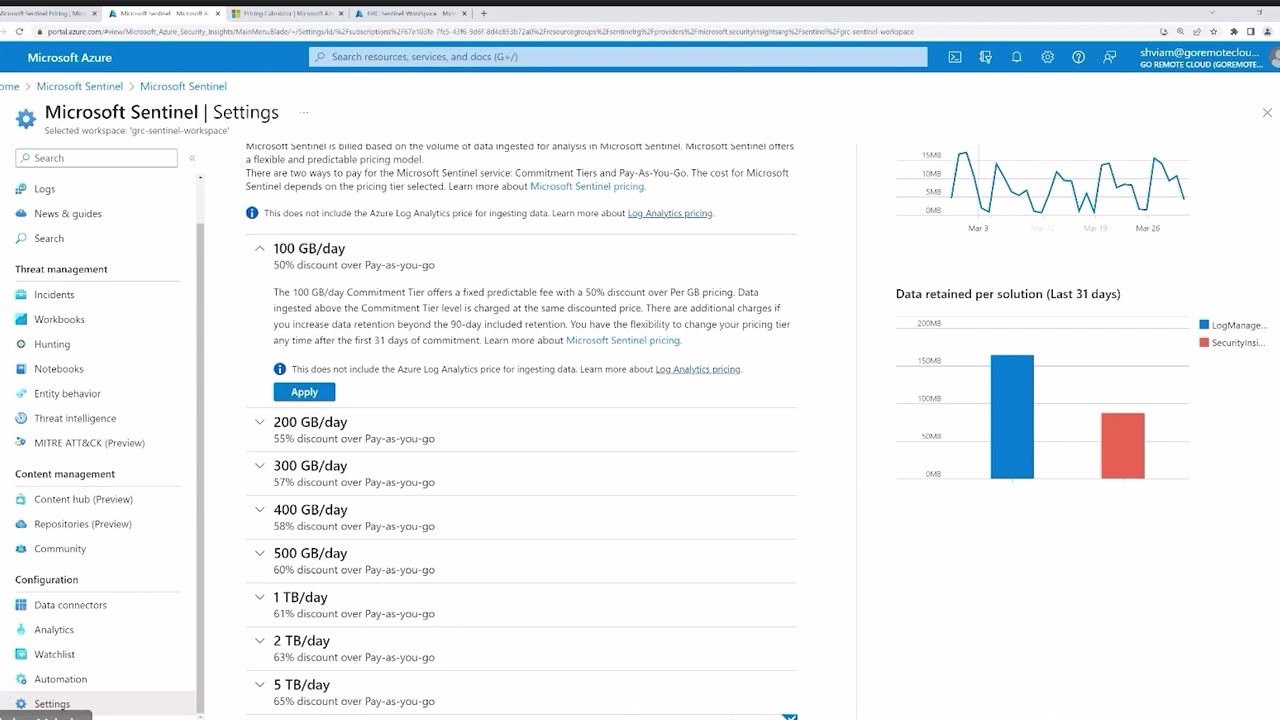Expand the 5 TB/day tier
This screenshot has width=1280, height=720.
coord(260,685)
